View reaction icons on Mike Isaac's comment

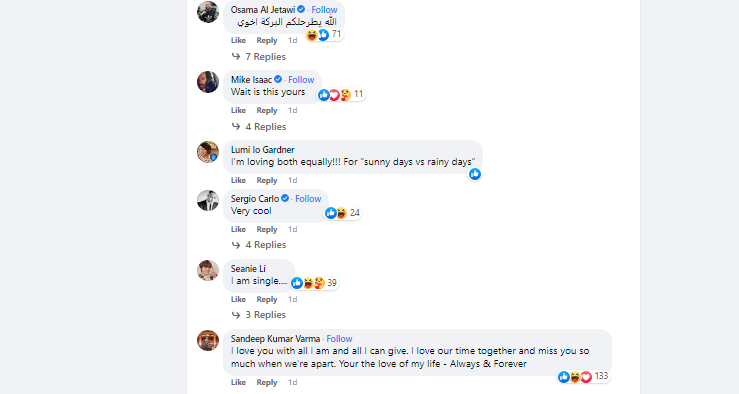[341, 95]
